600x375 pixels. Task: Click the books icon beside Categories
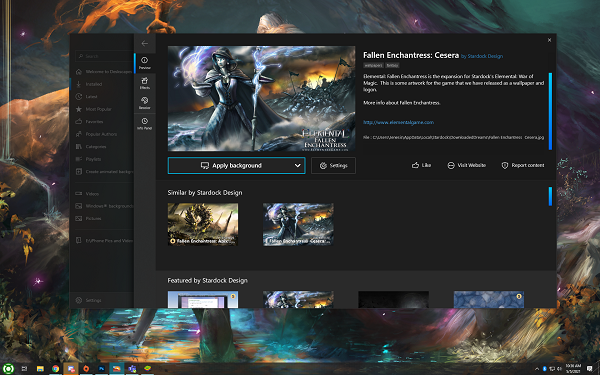[x=79, y=147]
